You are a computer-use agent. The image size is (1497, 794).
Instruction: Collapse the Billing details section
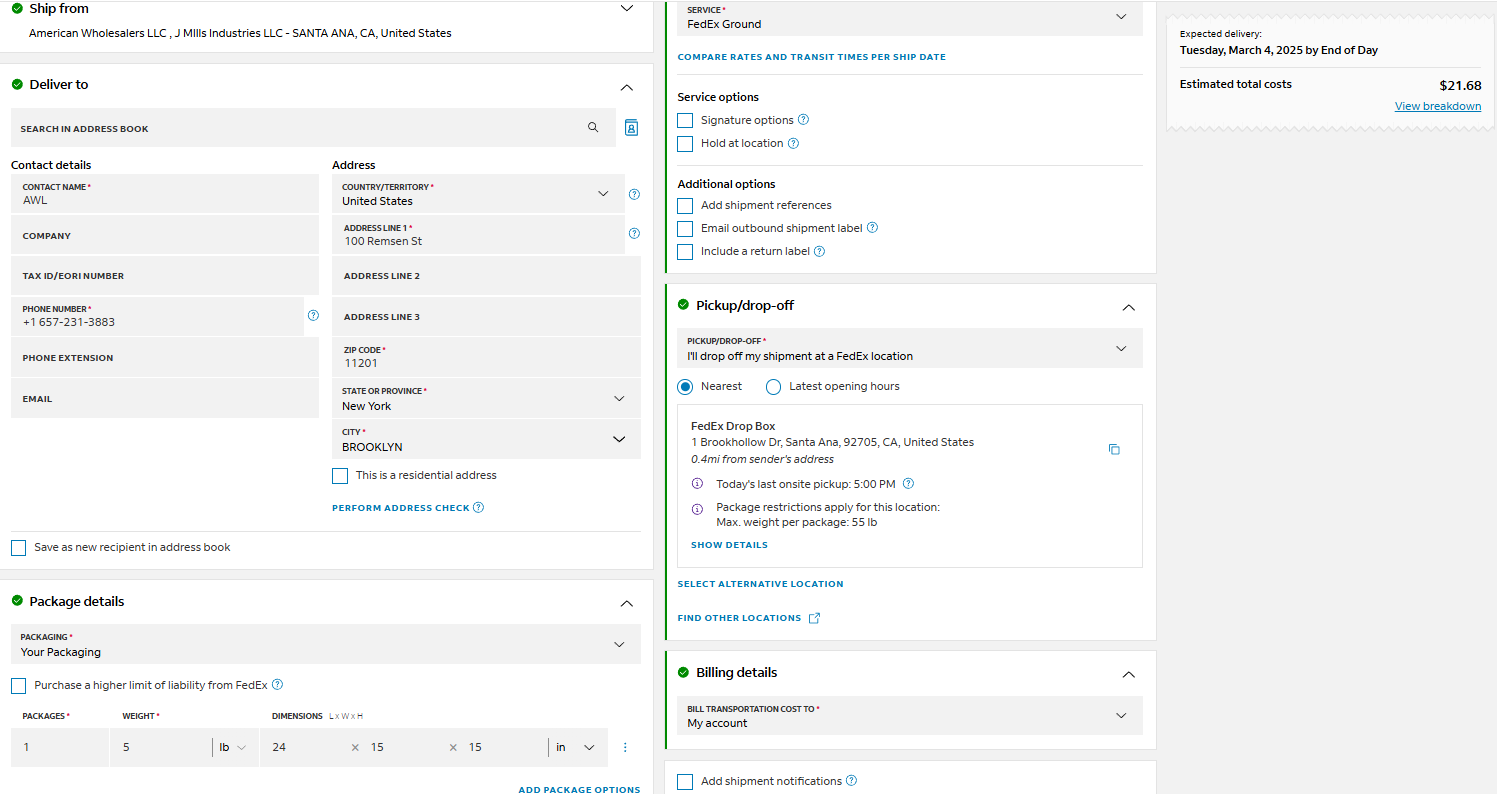pyautogui.click(x=1129, y=674)
